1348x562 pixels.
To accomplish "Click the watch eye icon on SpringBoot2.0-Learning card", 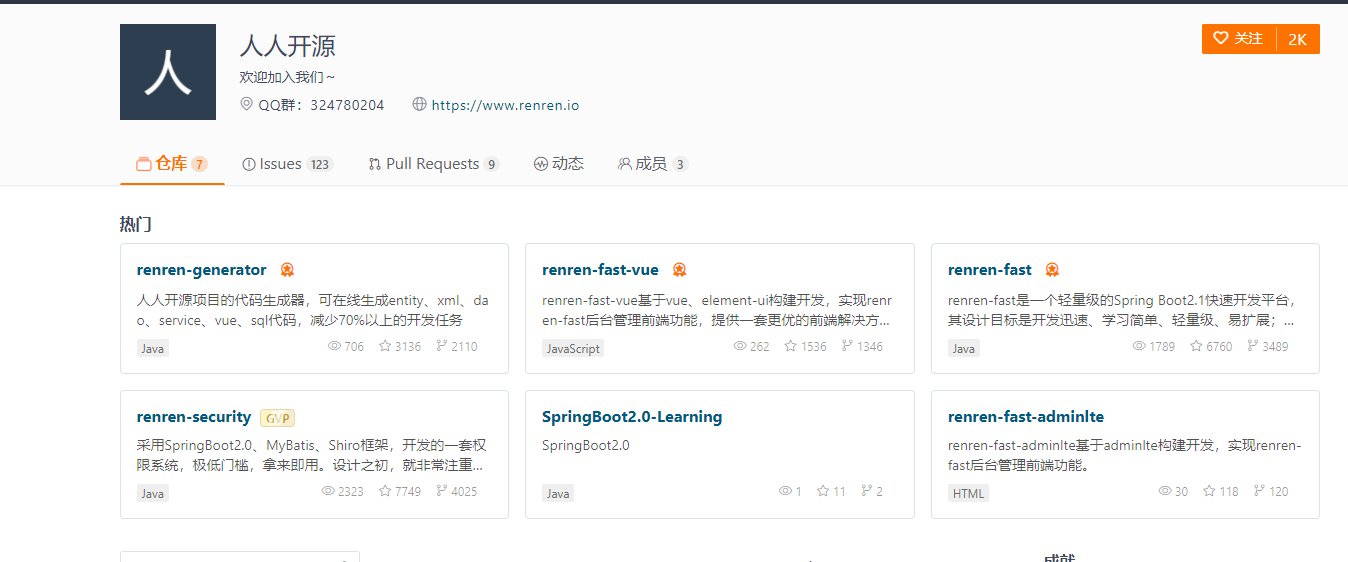I will click(x=786, y=491).
